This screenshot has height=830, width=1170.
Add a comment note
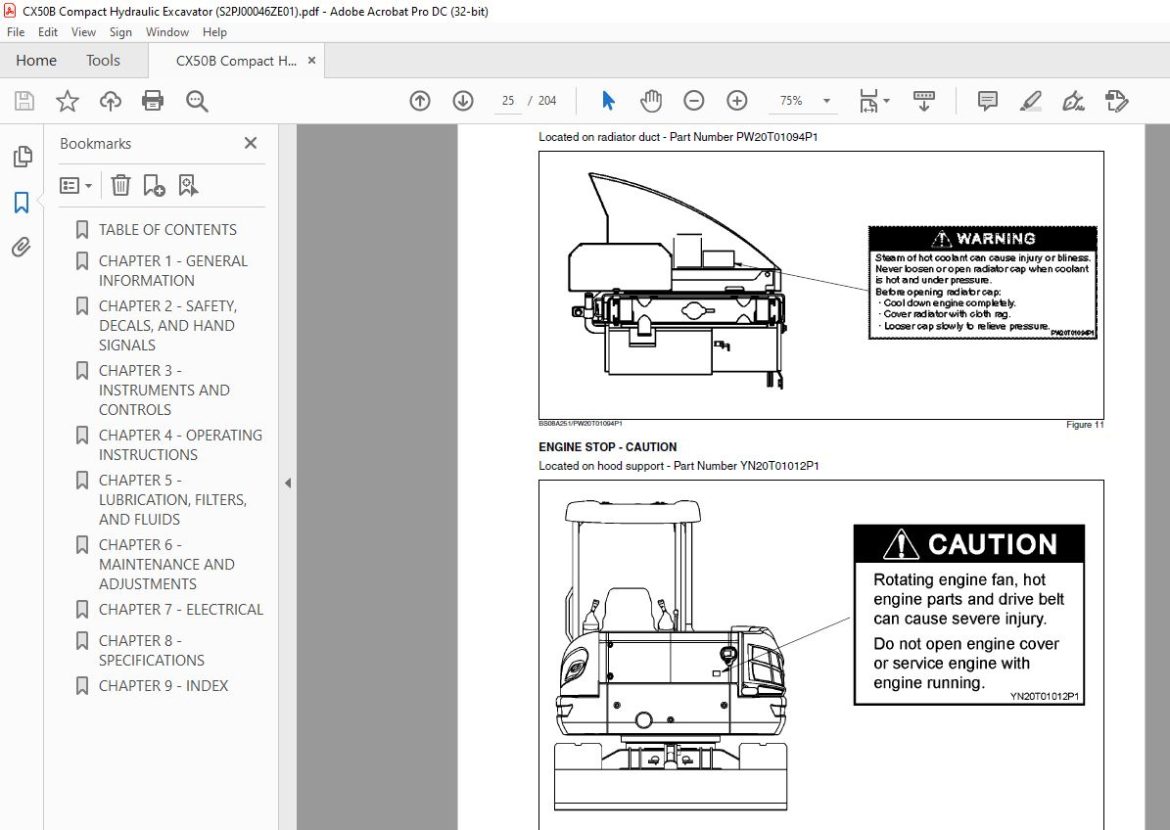pyautogui.click(x=987, y=101)
